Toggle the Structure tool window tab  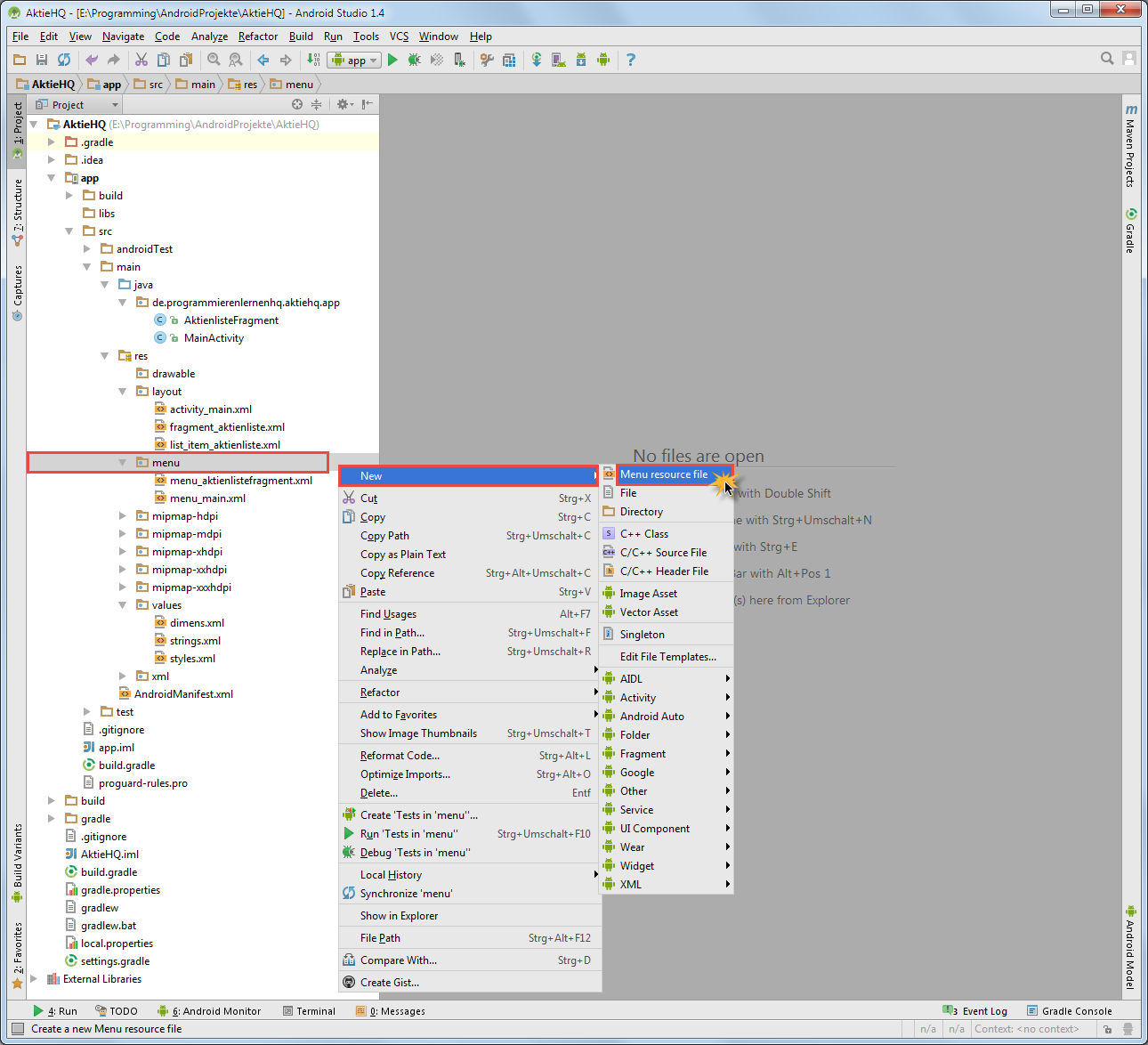point(17,213)
